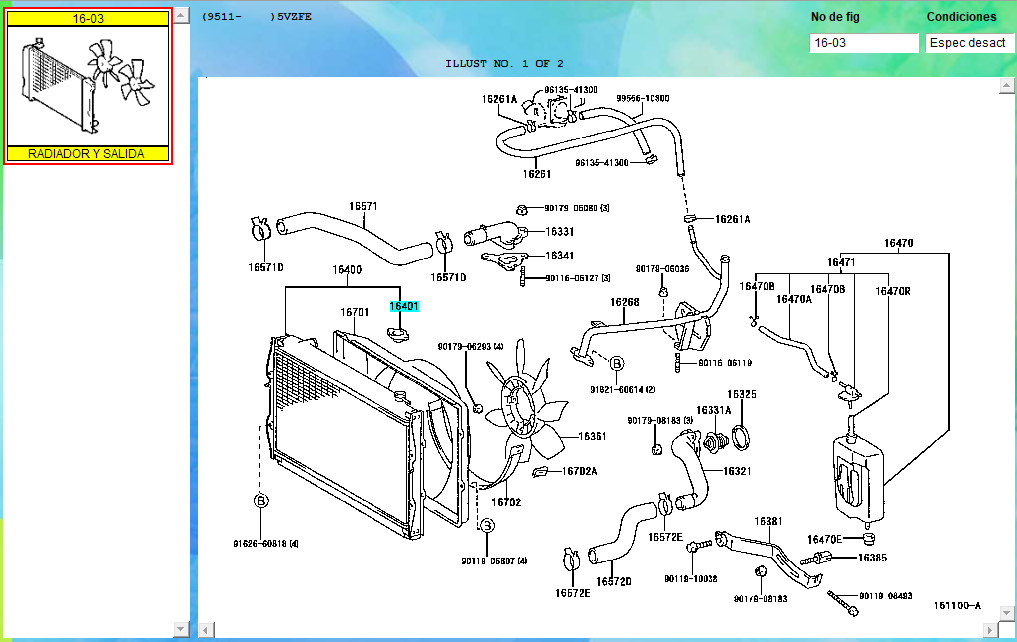Click the diagram's scroll-right arrow

pos(992,628)
